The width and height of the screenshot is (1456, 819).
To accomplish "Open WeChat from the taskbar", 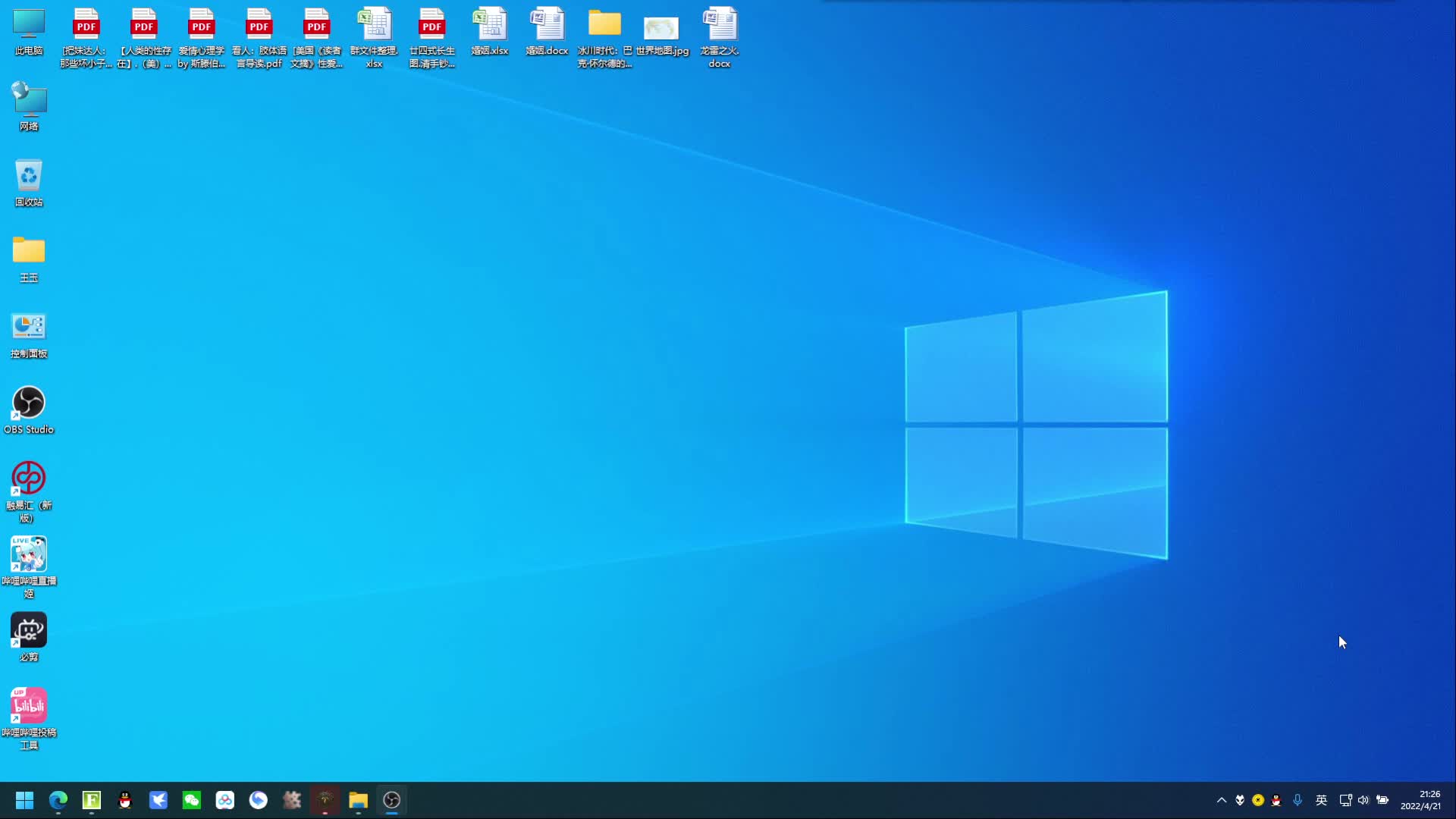I will (x=192, y=800).
